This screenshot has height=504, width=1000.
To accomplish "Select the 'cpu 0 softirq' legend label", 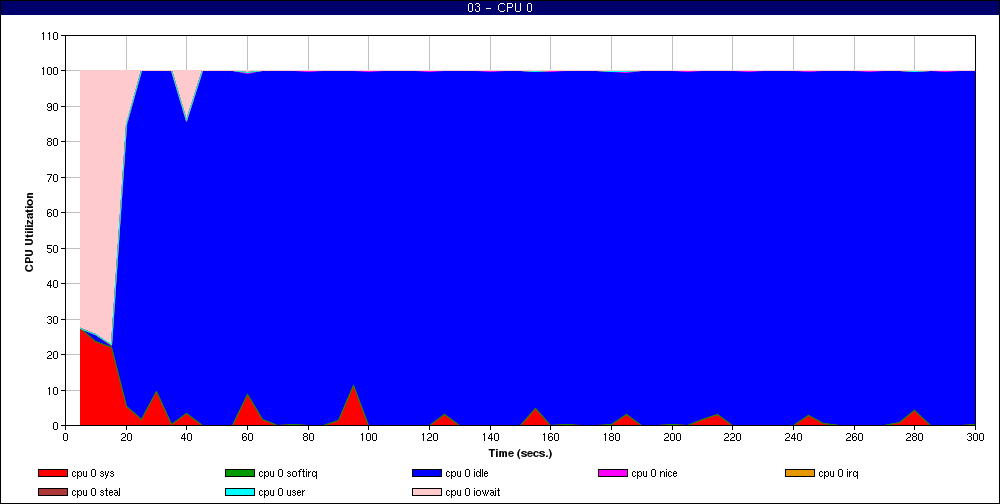I will [288, 473].
